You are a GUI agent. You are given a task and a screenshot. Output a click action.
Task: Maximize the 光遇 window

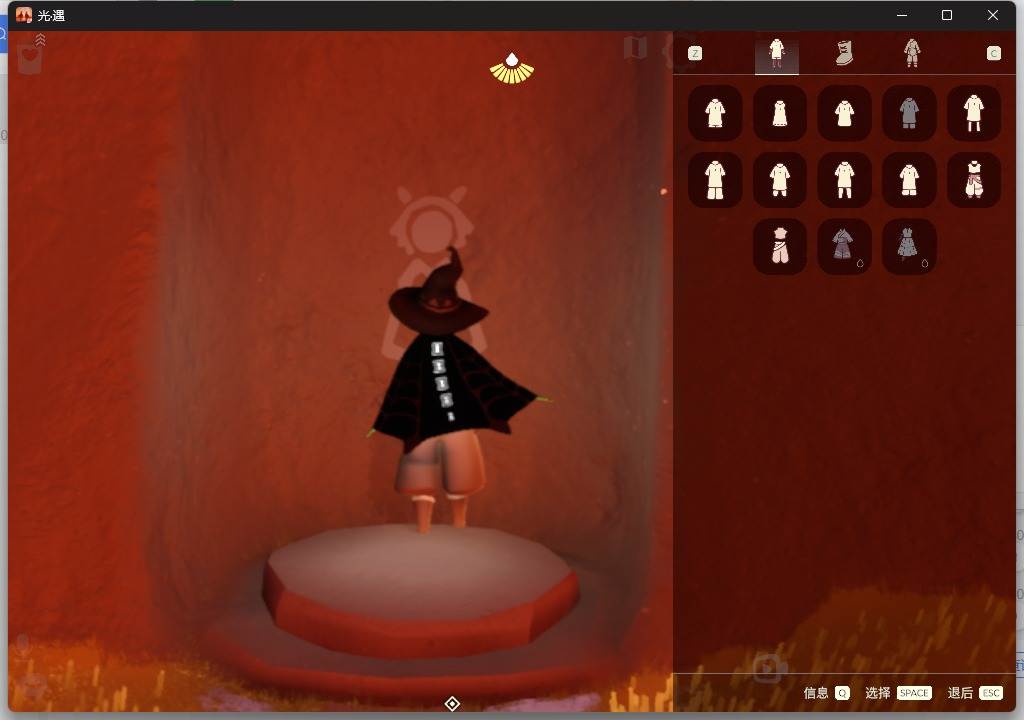[x=947, y=15]
